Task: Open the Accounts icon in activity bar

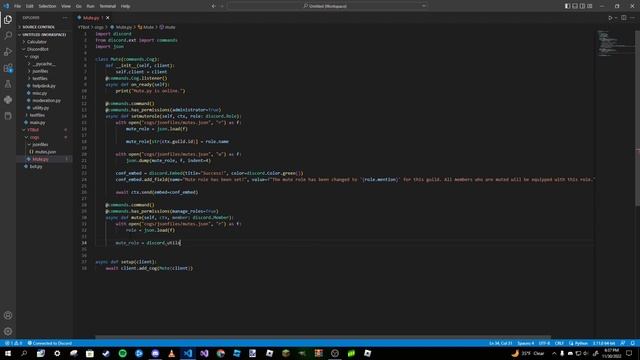Action: (x=8, y=315)
